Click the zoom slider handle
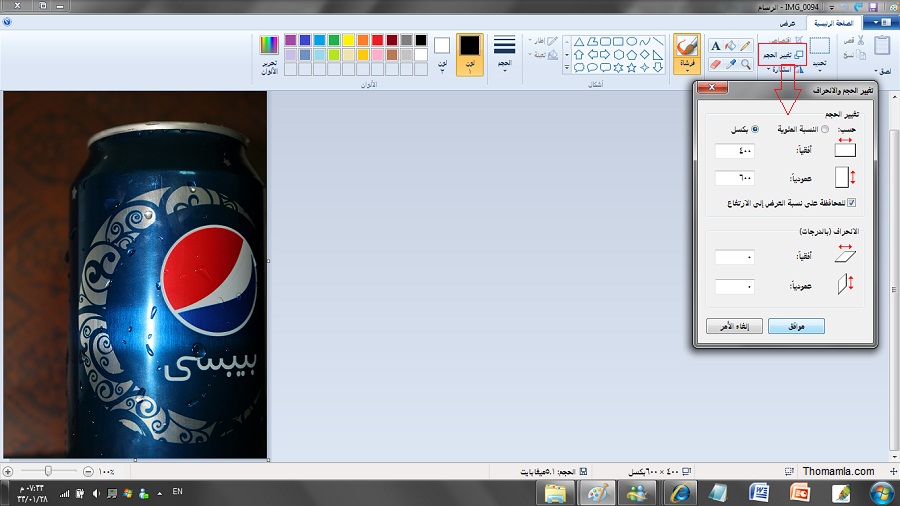 48,471
